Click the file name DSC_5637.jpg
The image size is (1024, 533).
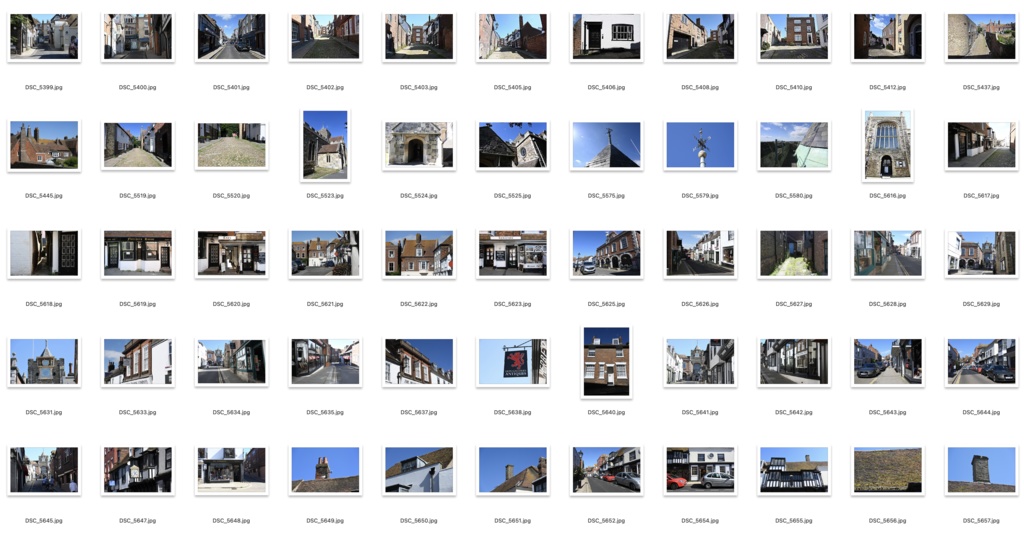point(419,412)
